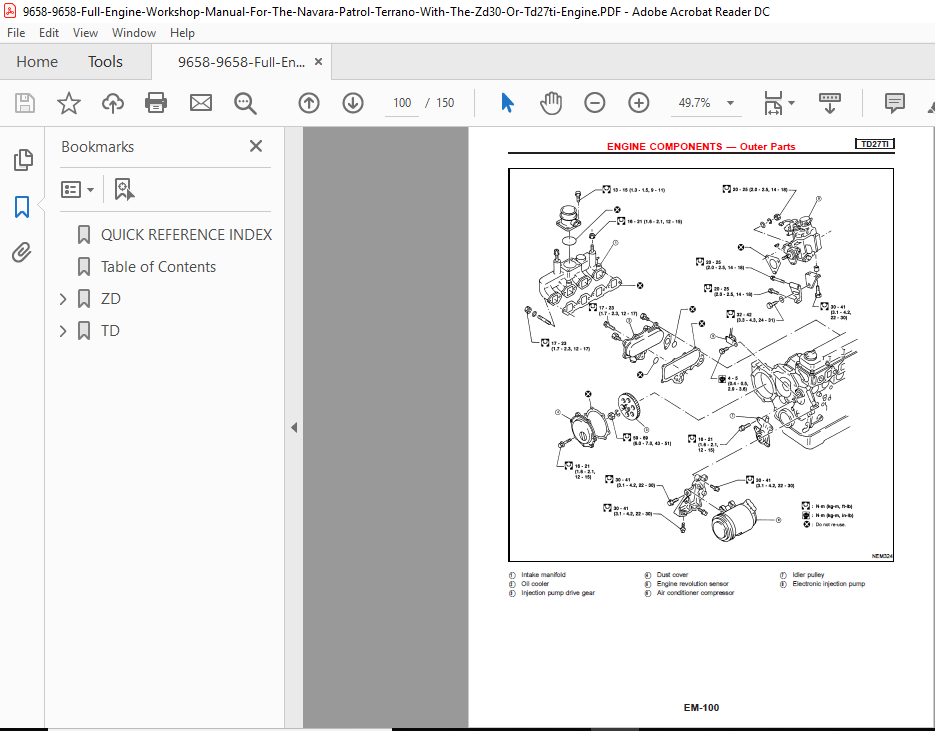Click the TD27Ti label box
935x731 pixels.
874,144
